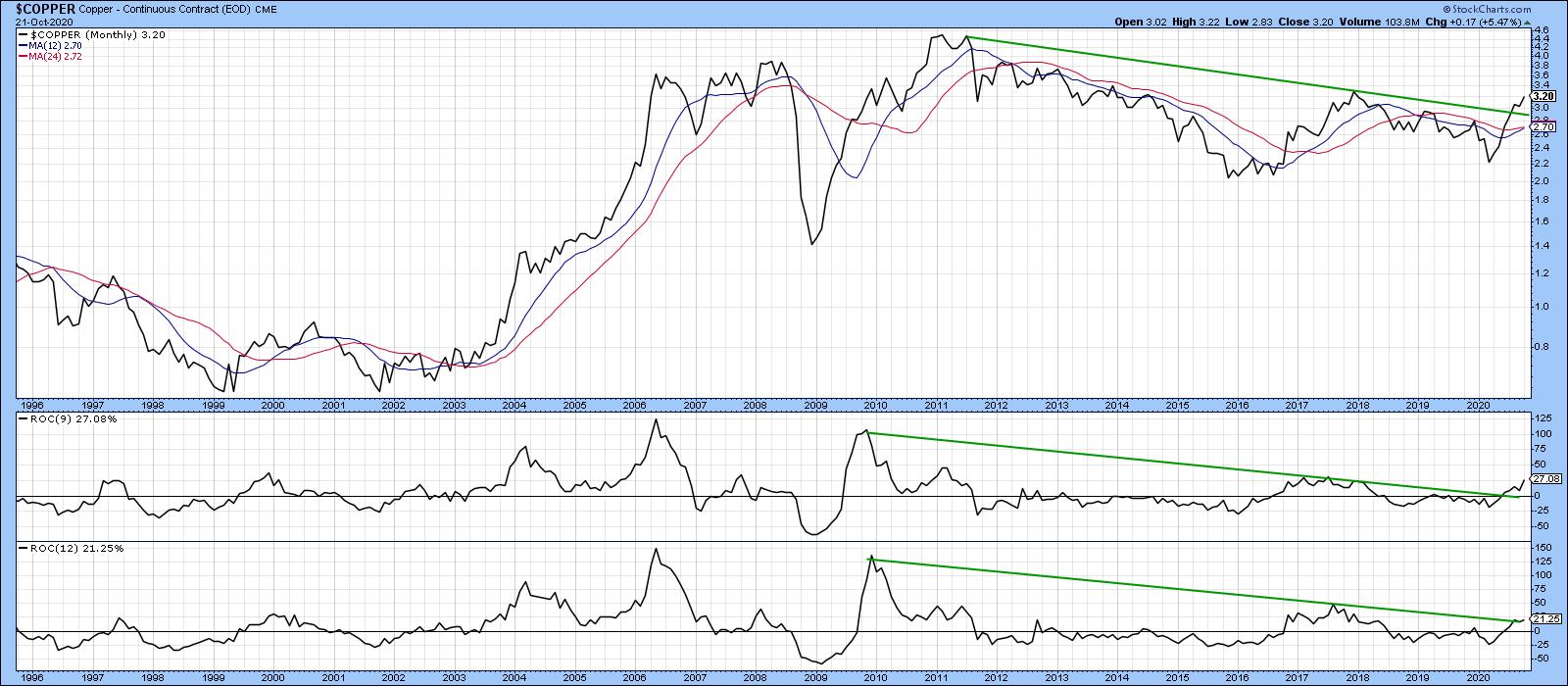This screenshot has height=686, width=1568.
Task: Click the 2003 label on the bottom axis
Action: (454, 677)
